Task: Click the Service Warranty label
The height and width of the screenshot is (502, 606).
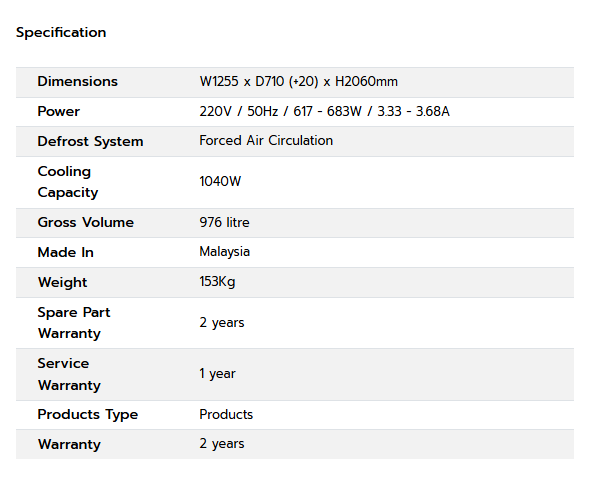Action: tap(69, 374)
